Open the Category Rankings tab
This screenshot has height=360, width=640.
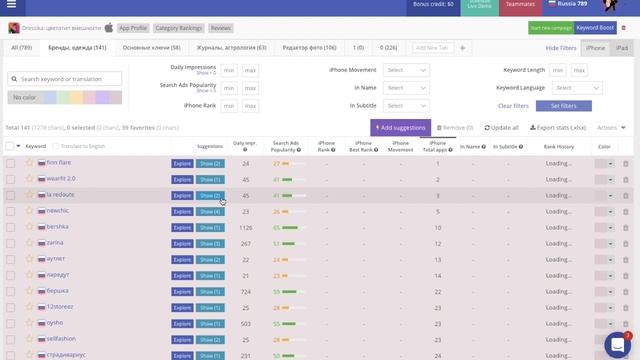click(178, 28)
